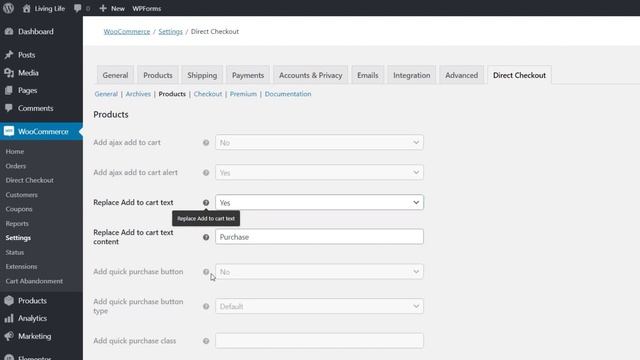This screenshot has height=360, width=640.
Task: Switch to the Advanced tab
Action: (x=462, y=75)
